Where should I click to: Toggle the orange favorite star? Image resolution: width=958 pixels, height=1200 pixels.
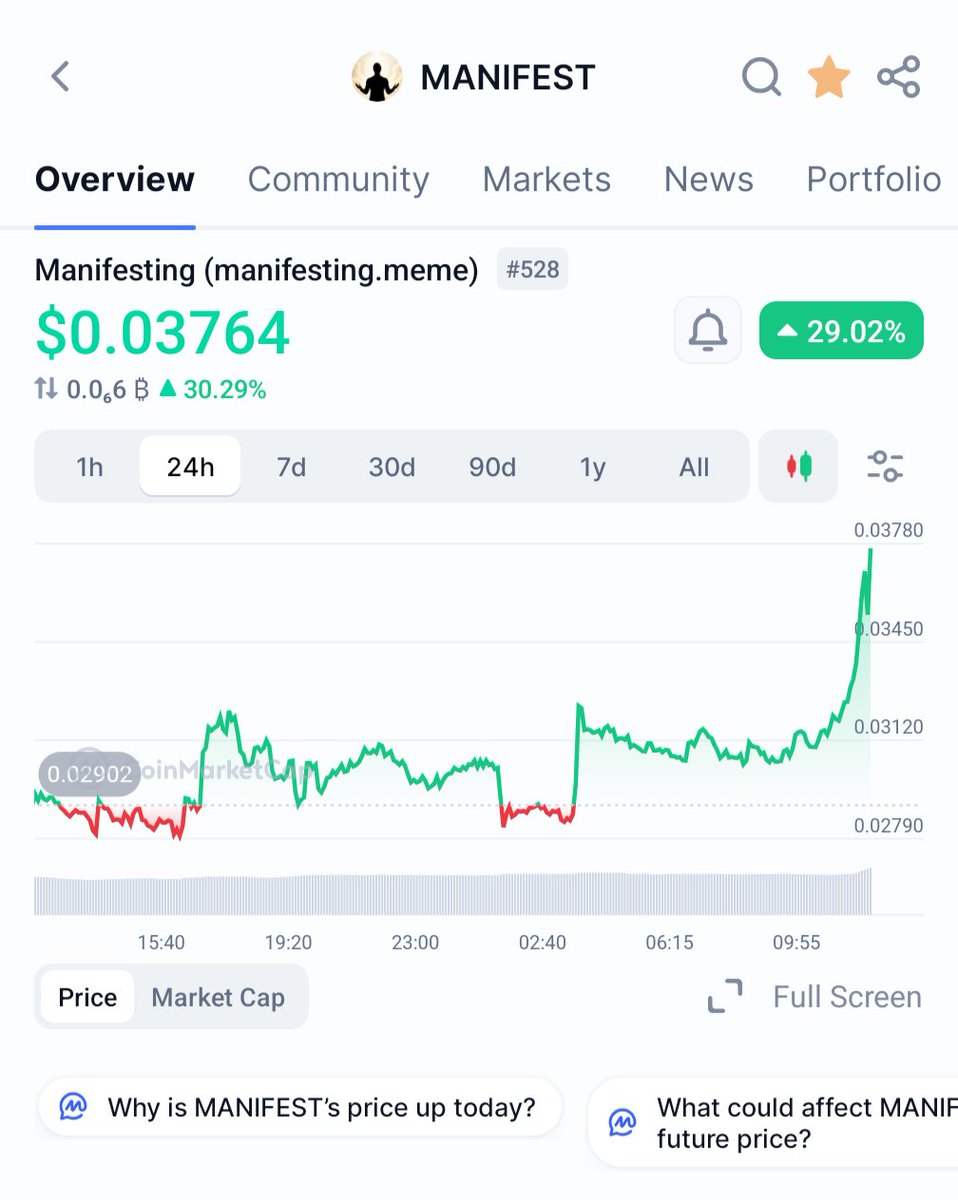(829, 77)
